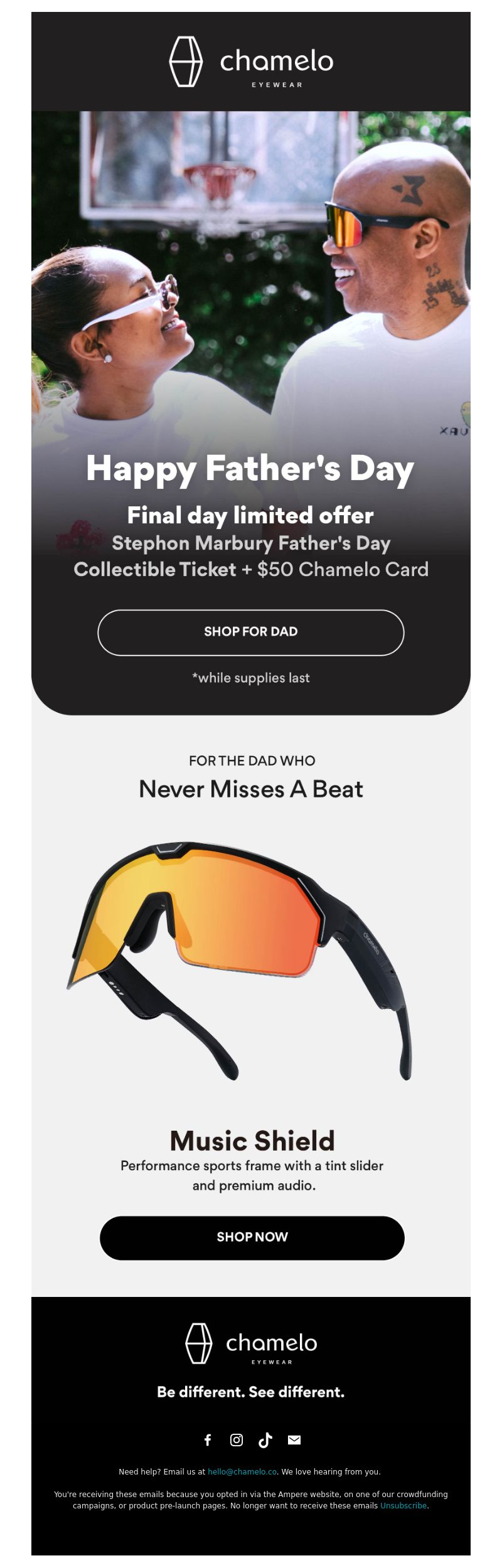502x1568 pixels.
Task: Click the Be different. See different. tagline
Action: pyautogui.click(x=251, y=1392)
